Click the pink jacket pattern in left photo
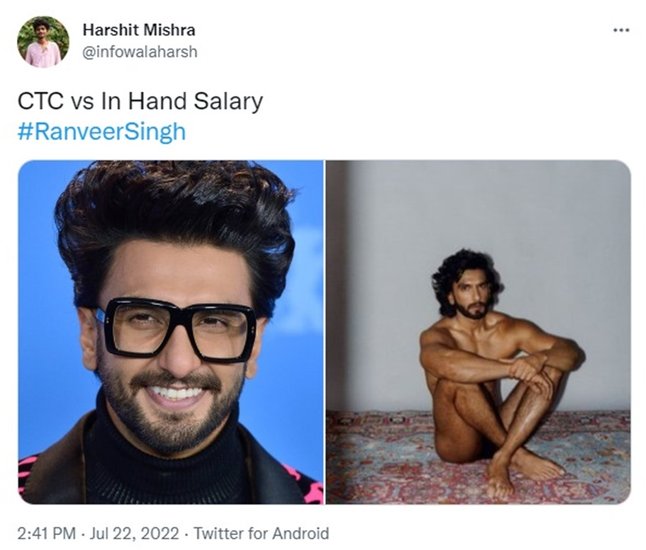646x550 pixels. tap(309, 486)
